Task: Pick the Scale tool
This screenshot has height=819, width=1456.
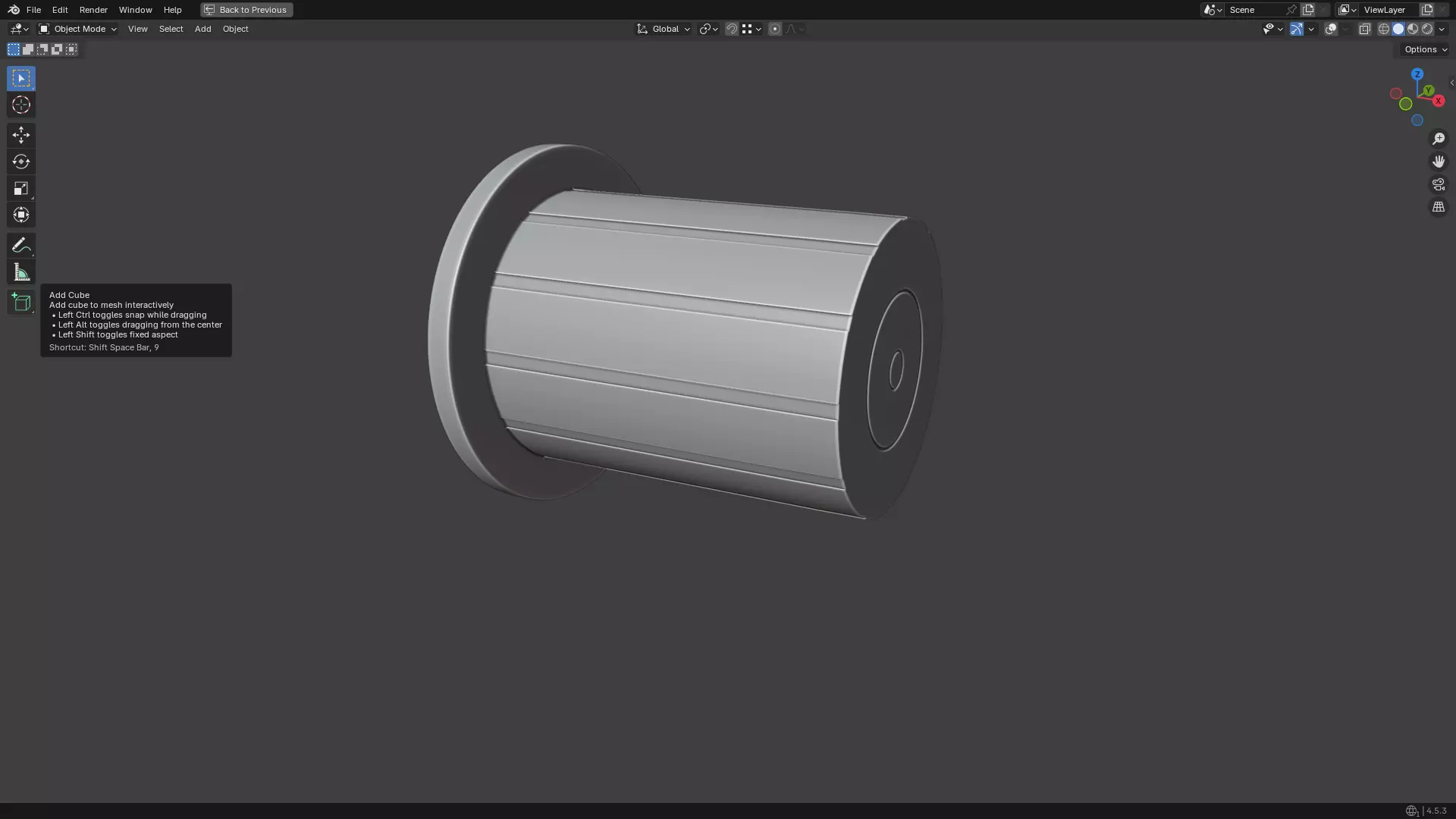Action: pos(20,188)
